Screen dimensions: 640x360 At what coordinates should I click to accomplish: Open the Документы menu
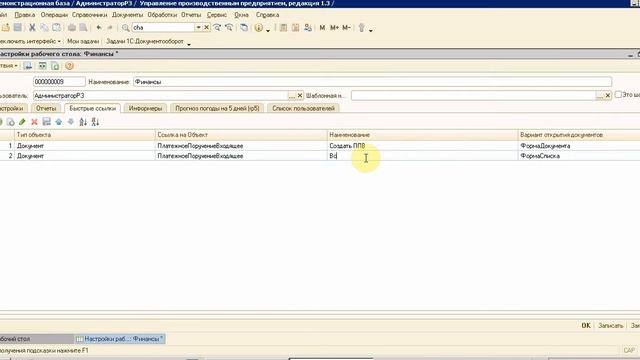pos(127,15)
